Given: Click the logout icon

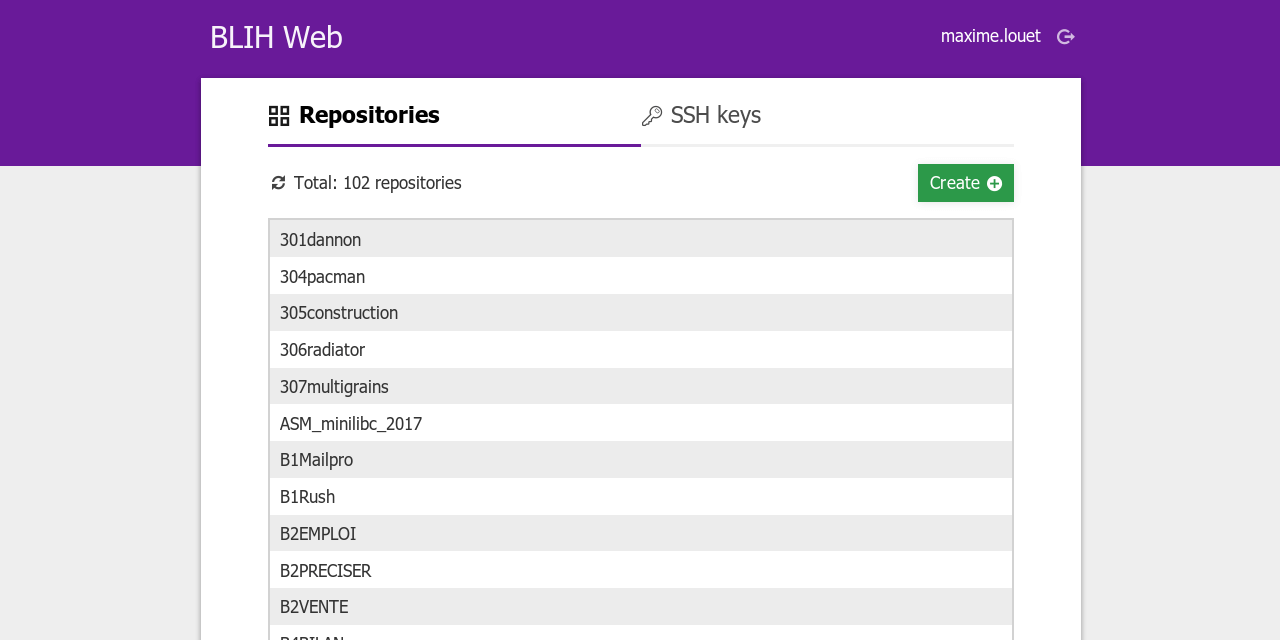Looking at the screenshot, I should [x=1066, y=37].
